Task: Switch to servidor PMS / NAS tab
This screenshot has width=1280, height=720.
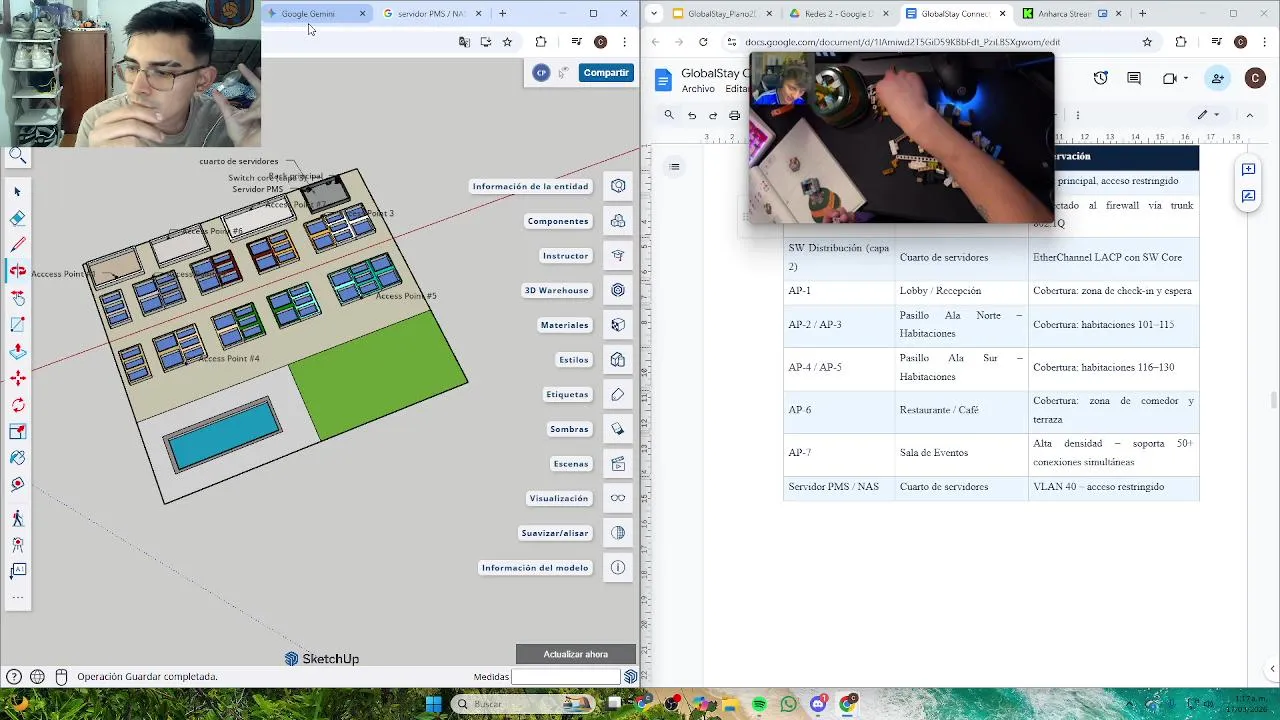Action: pos(431,14)
